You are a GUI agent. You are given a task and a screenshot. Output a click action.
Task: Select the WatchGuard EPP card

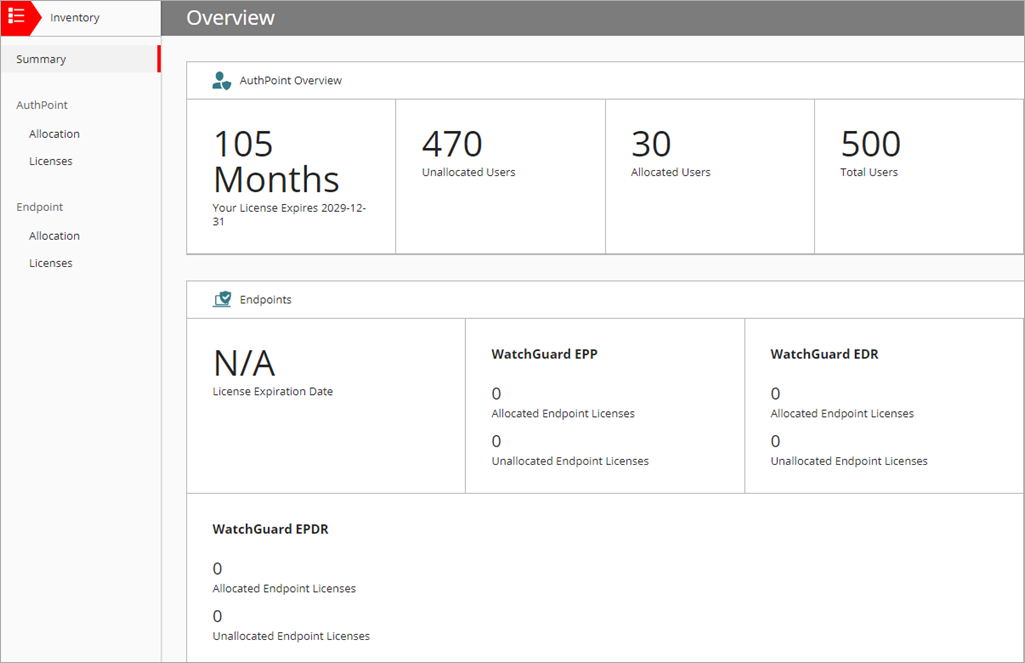(x=604, y=405)
